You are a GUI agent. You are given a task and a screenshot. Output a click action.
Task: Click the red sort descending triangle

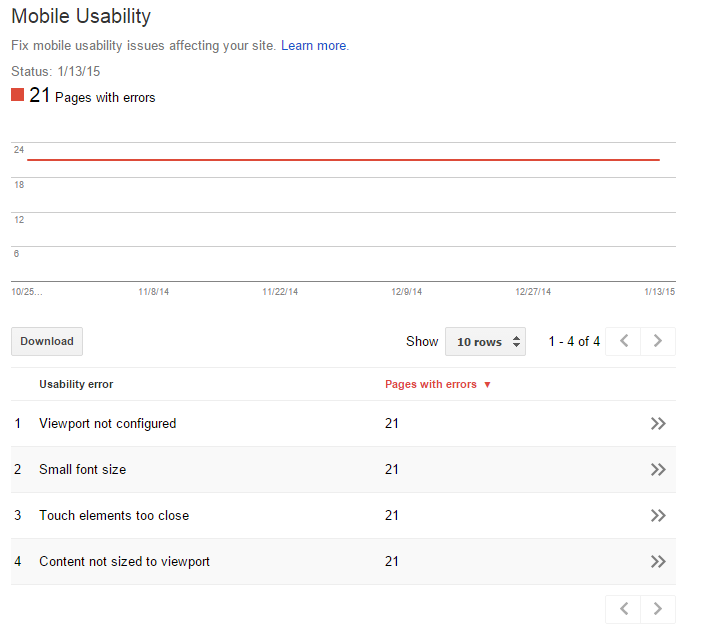[487, 385]
